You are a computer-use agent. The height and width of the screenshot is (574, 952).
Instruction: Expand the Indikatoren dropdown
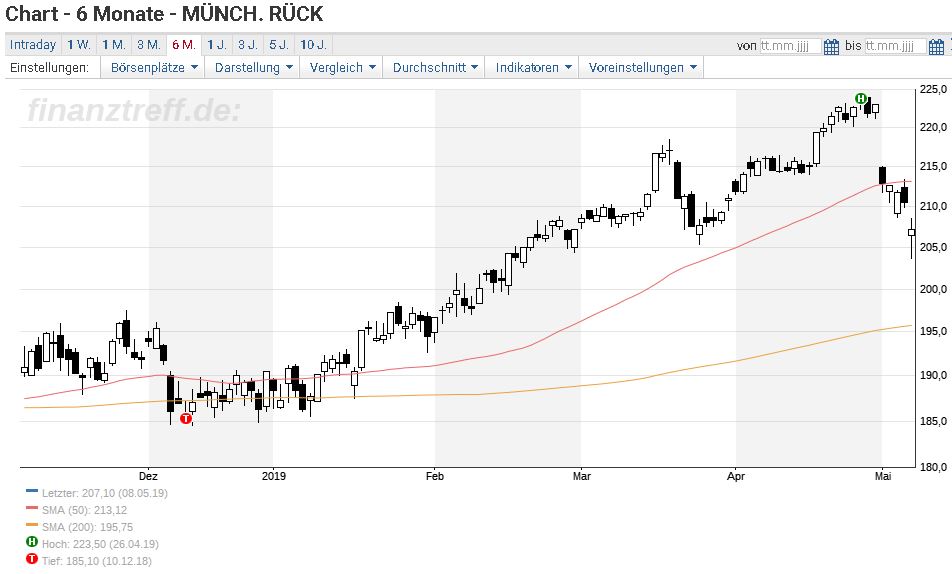pos(533,67)
